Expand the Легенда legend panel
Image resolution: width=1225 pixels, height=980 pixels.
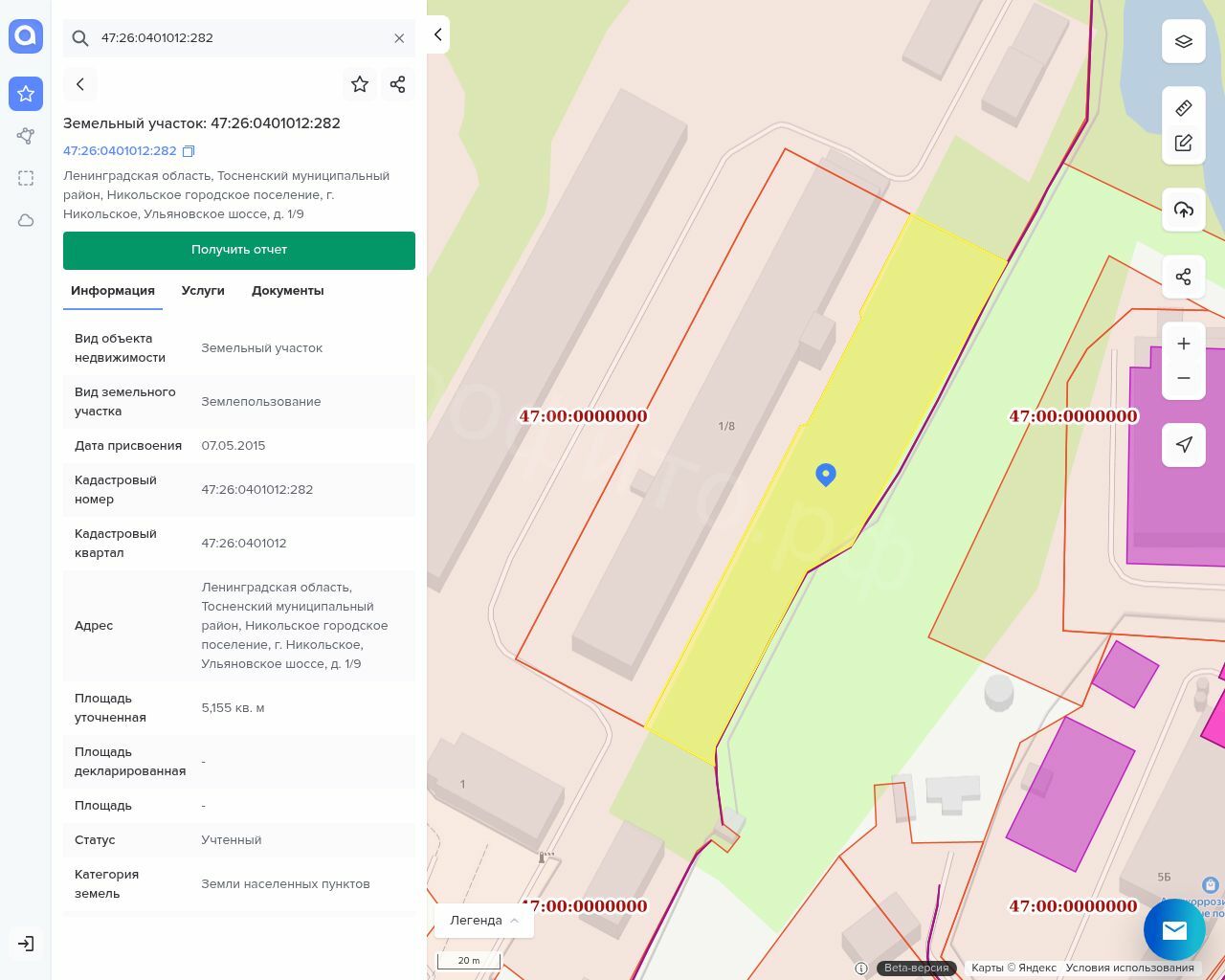pos(483,920)
